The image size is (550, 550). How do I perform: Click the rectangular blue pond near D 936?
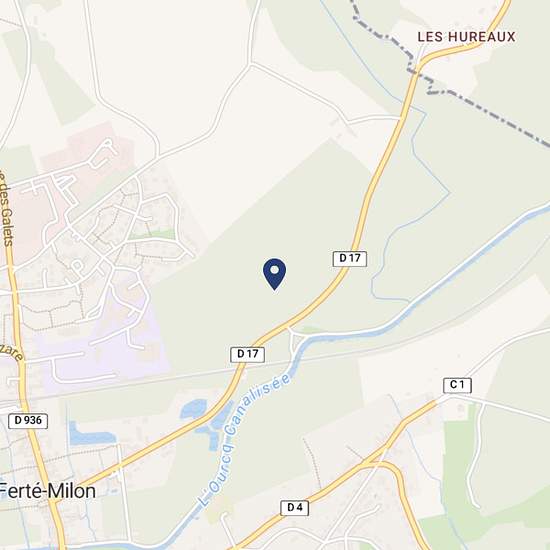tap(92, 437)
